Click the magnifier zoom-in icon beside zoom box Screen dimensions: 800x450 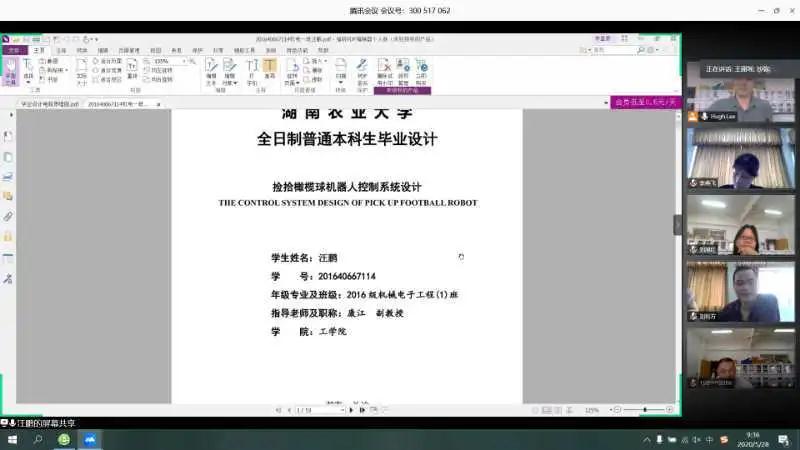click(192, 61)
